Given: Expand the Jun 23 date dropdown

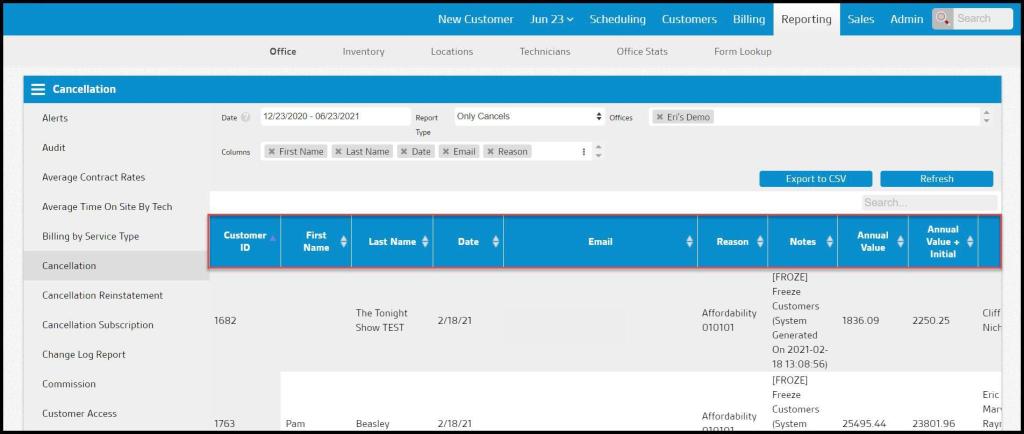Looking at the screenshot, I should (551, 19).
